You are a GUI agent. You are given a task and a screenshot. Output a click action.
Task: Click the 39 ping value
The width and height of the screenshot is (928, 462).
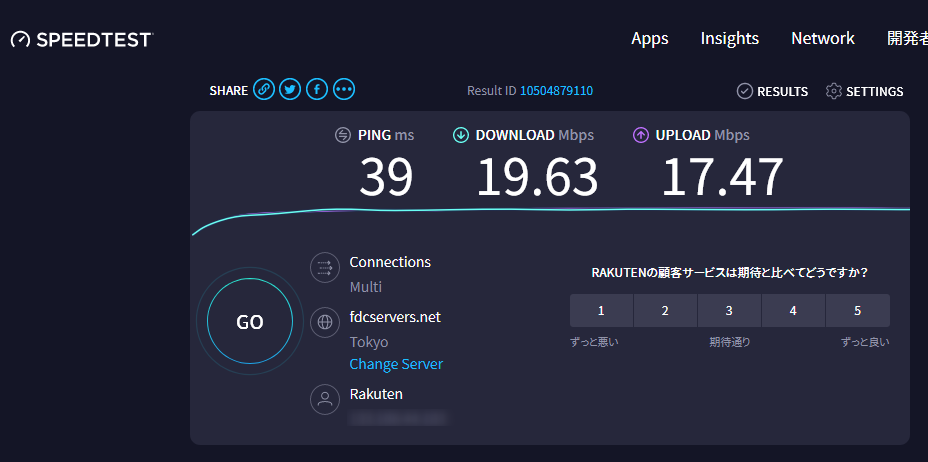pos(386,177)
